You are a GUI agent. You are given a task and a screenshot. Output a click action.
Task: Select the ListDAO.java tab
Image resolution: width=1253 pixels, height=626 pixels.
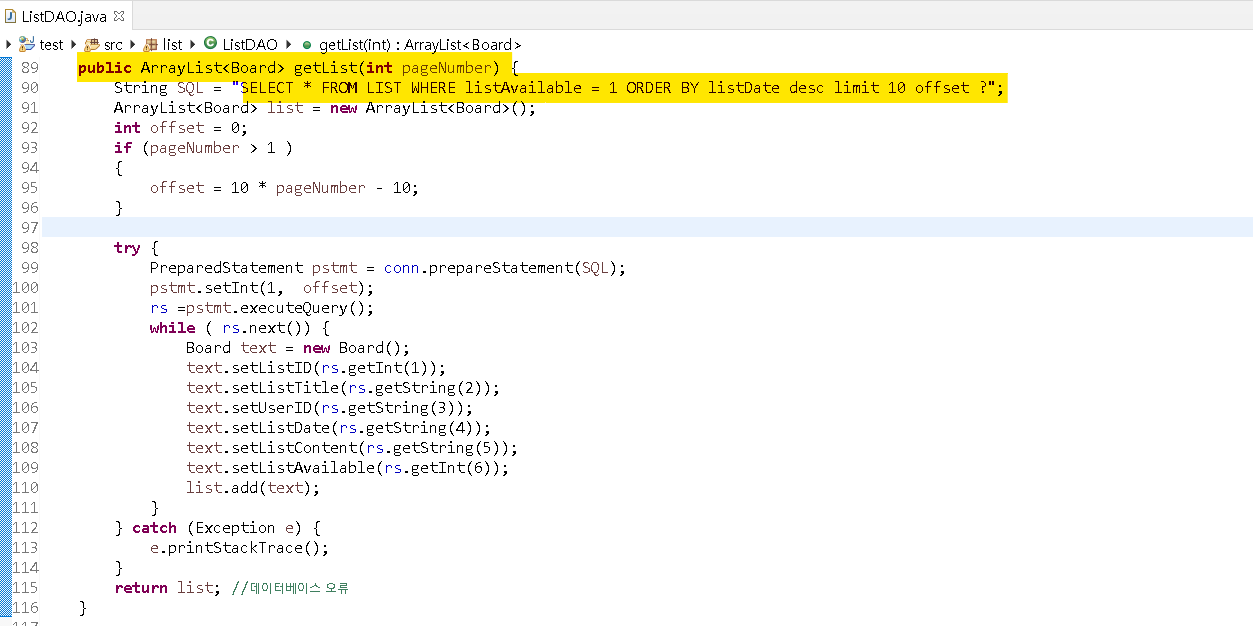click(x=66, y=16)
